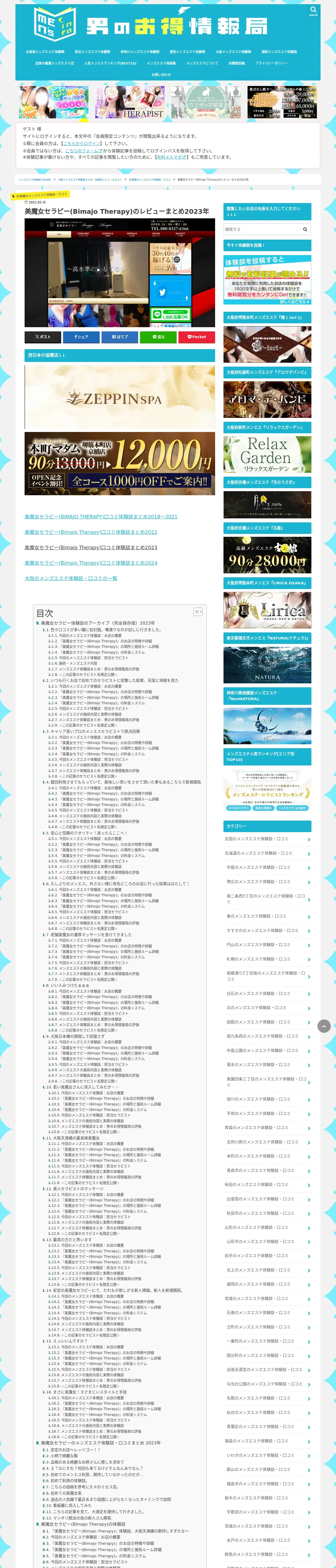Open category 秋田のメンズエステ体験談・口コミ
Viewport: 336px width, 1568px height.
[267, 1185]
